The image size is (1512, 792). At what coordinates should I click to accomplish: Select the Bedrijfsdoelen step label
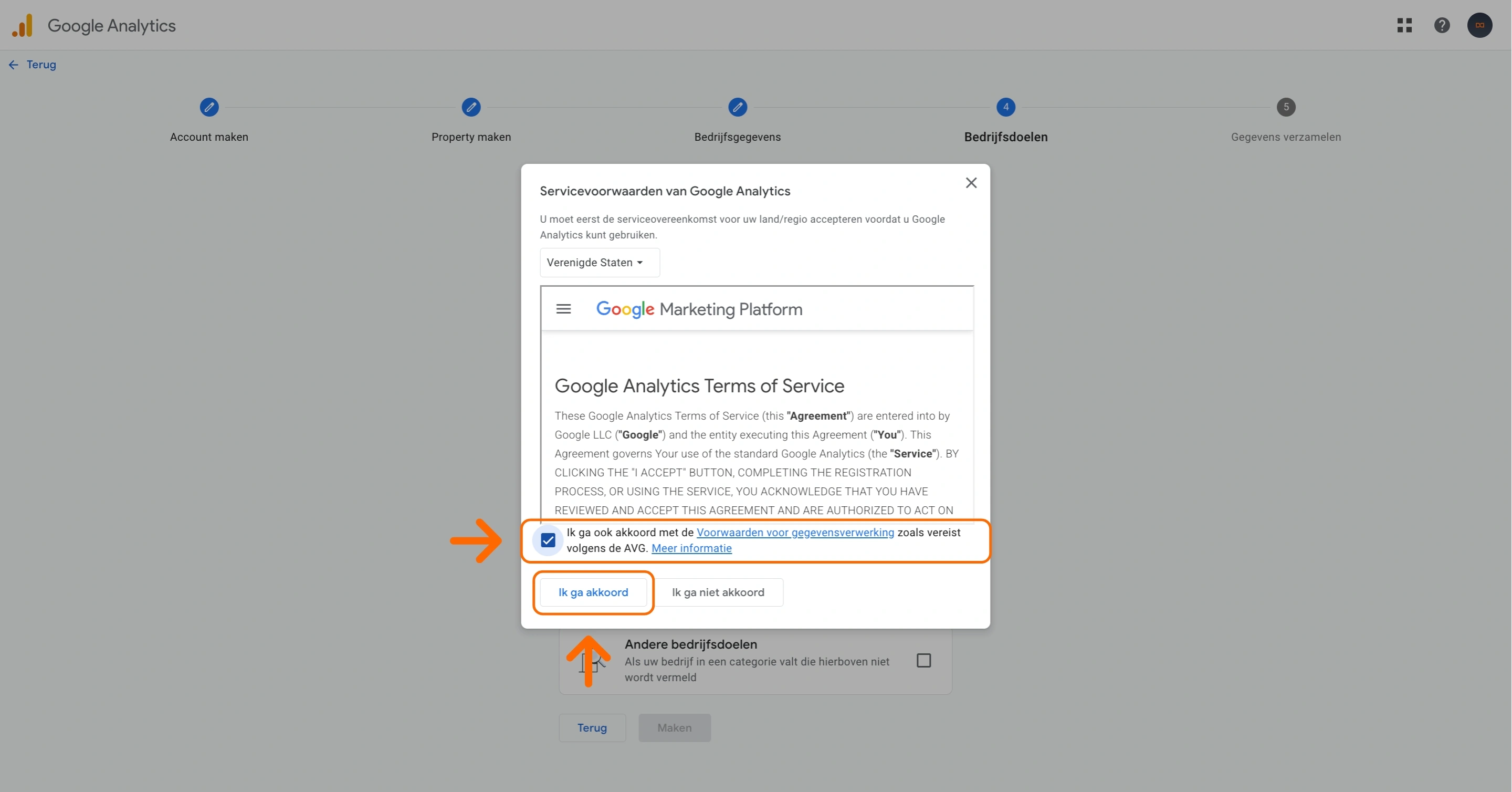click(1005, 137)
